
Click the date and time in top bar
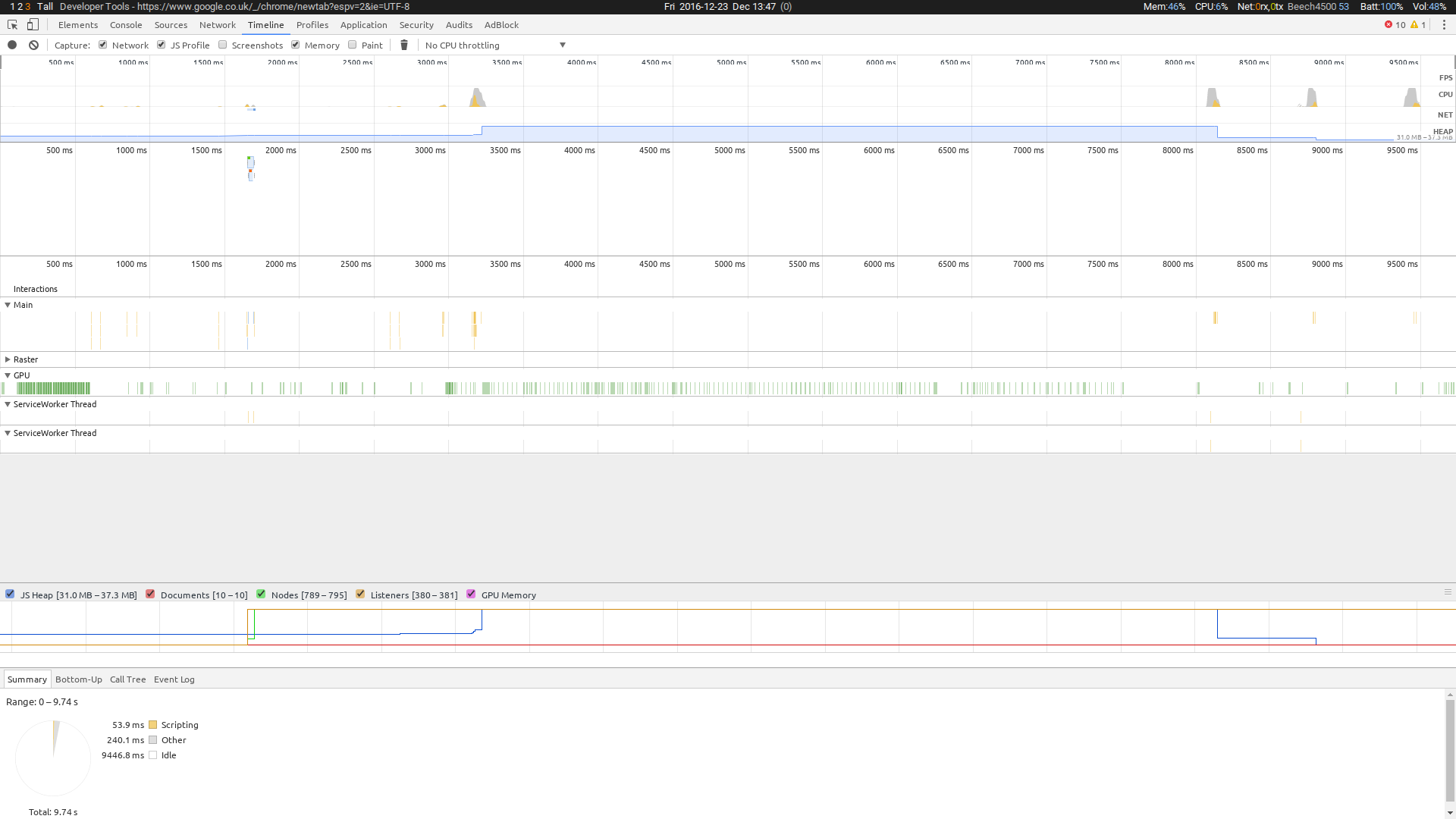(720, 7)
